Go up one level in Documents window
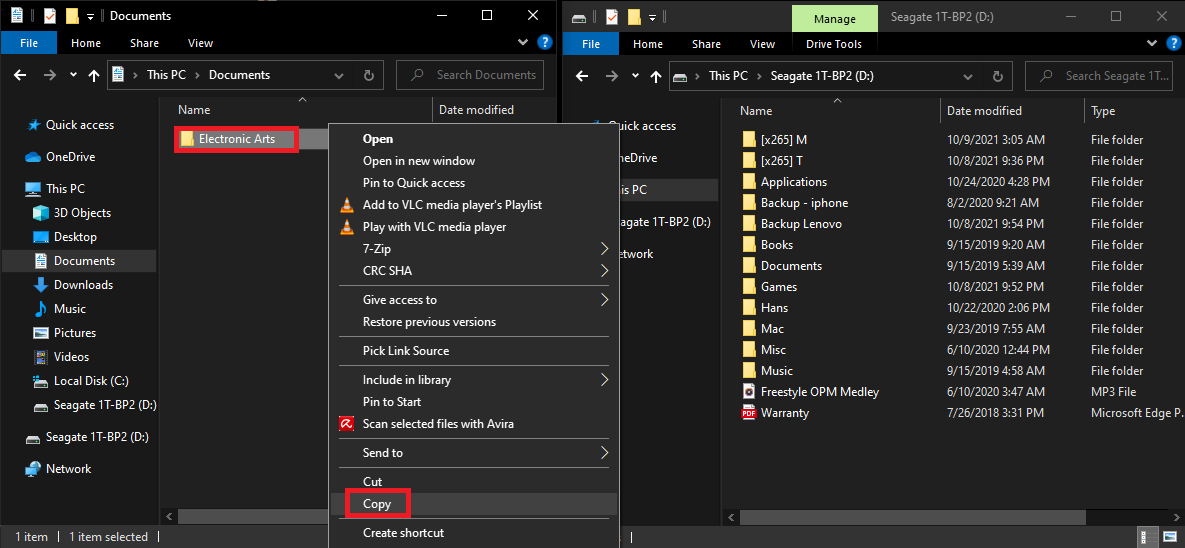 [94, 75]
